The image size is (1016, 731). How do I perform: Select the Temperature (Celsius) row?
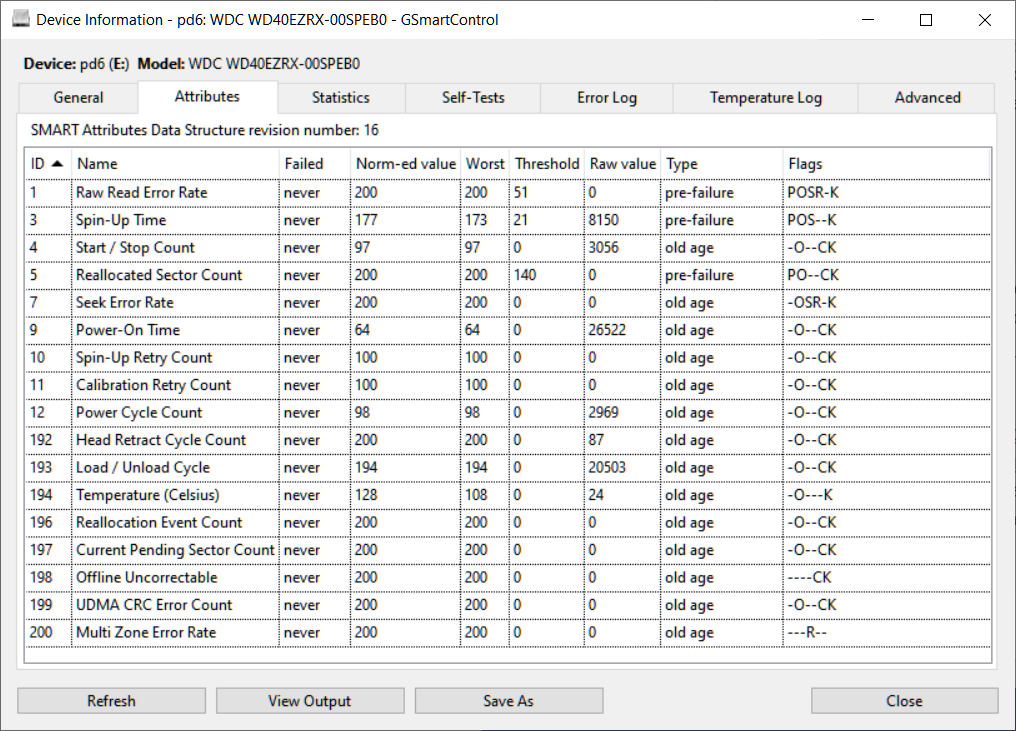(508, 495)
